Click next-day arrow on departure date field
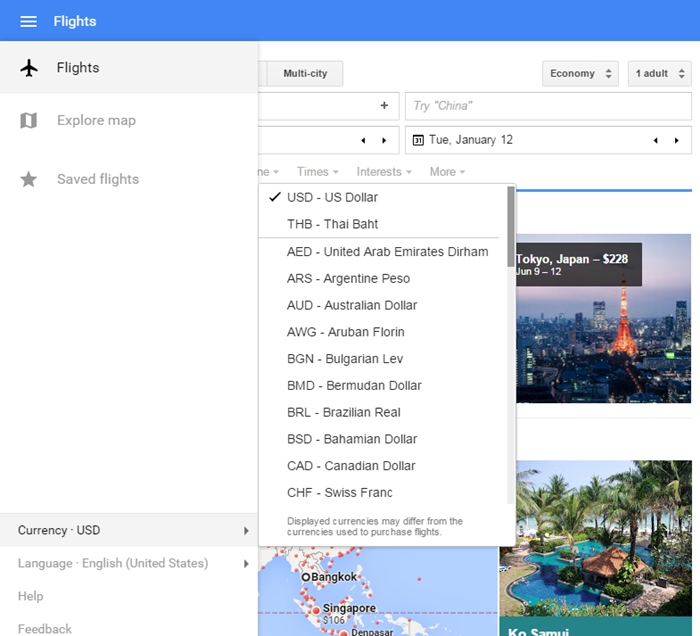Image resolution: width=700 pixels, height=636 pixels. point(384,141)
